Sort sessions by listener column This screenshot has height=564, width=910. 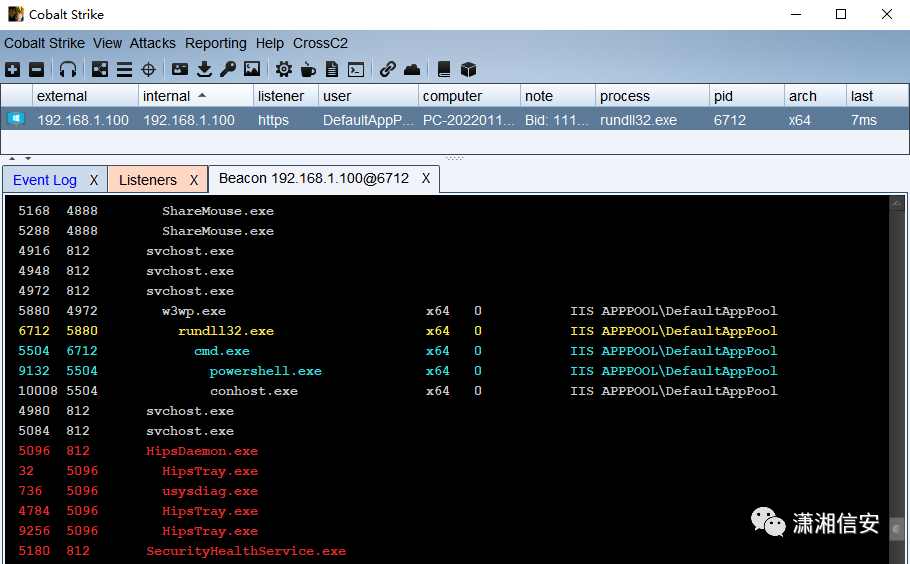tap(286, 96)
